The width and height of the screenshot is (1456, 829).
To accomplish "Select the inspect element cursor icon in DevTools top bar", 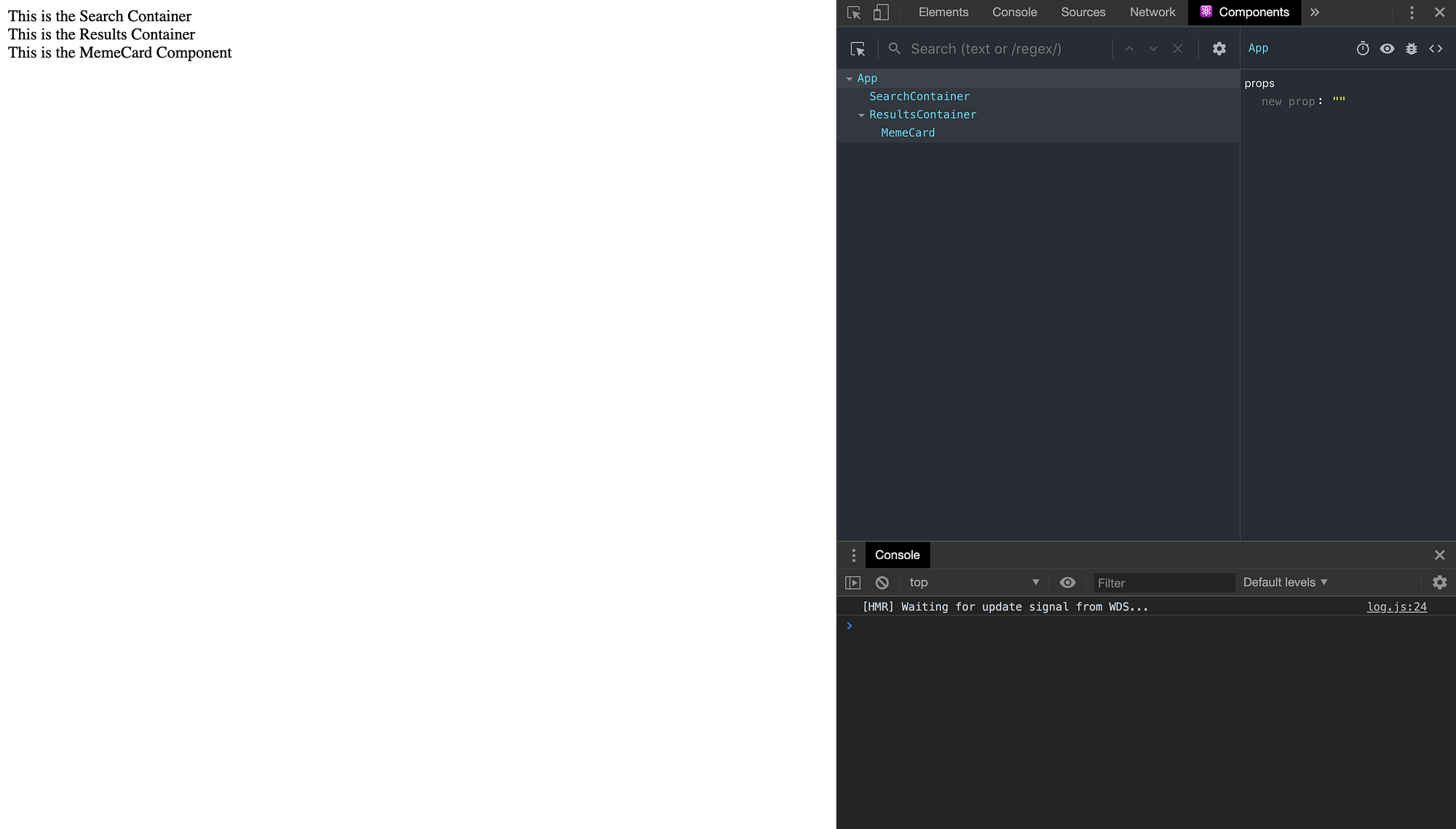I will point(854,12).
